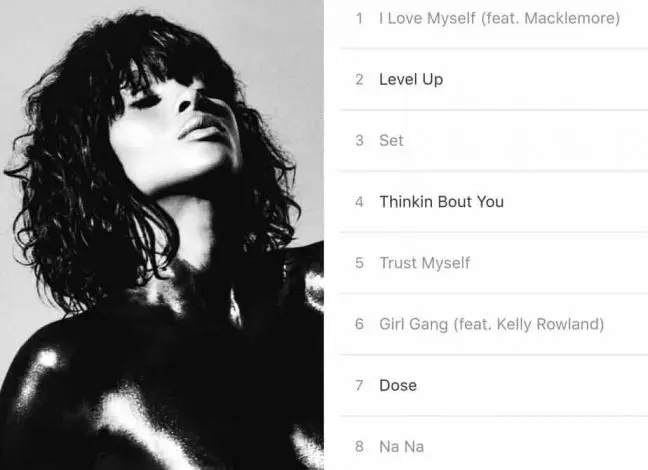
Task: Open the greyed-out track Set
Action: point(391,141)
